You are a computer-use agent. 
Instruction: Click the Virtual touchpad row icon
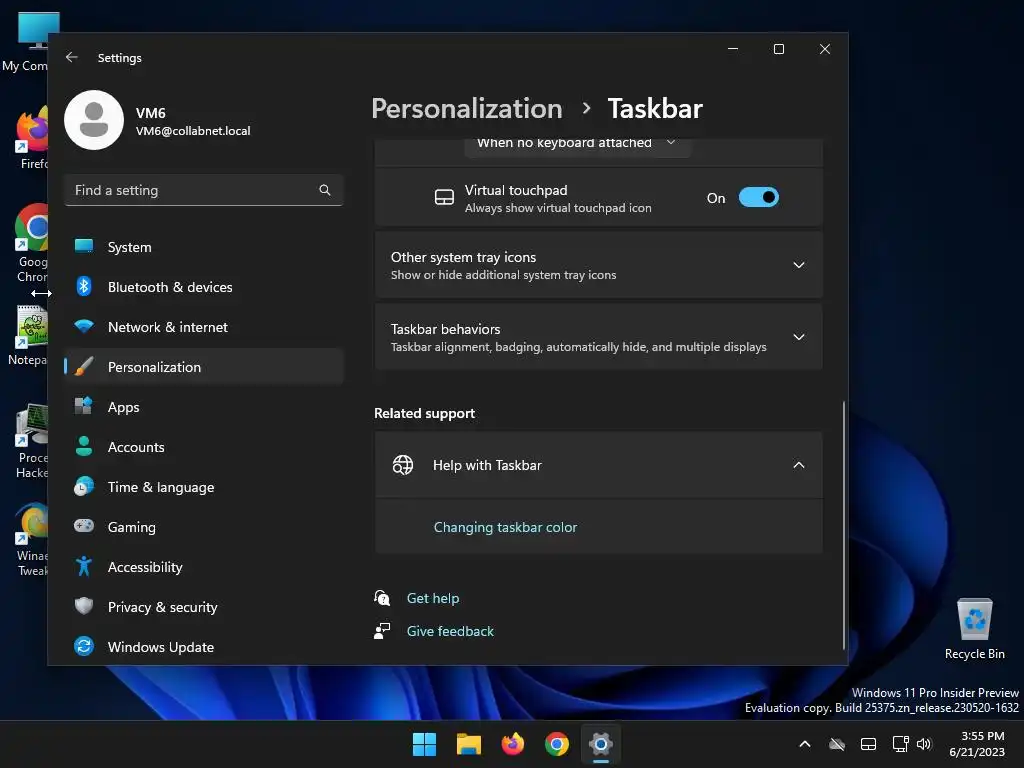[x=444, y=197]
